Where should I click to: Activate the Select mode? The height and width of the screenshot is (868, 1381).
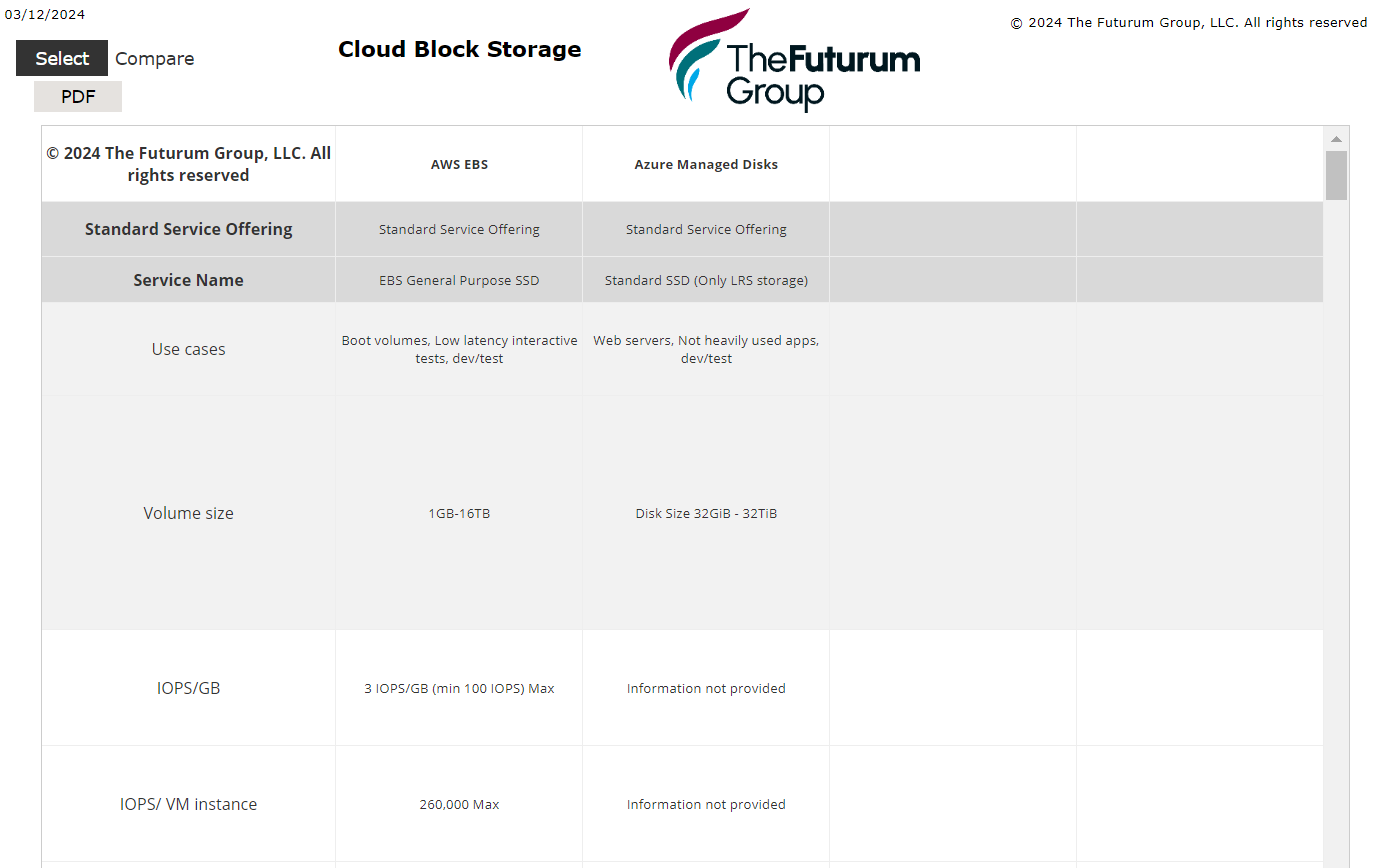61,58
